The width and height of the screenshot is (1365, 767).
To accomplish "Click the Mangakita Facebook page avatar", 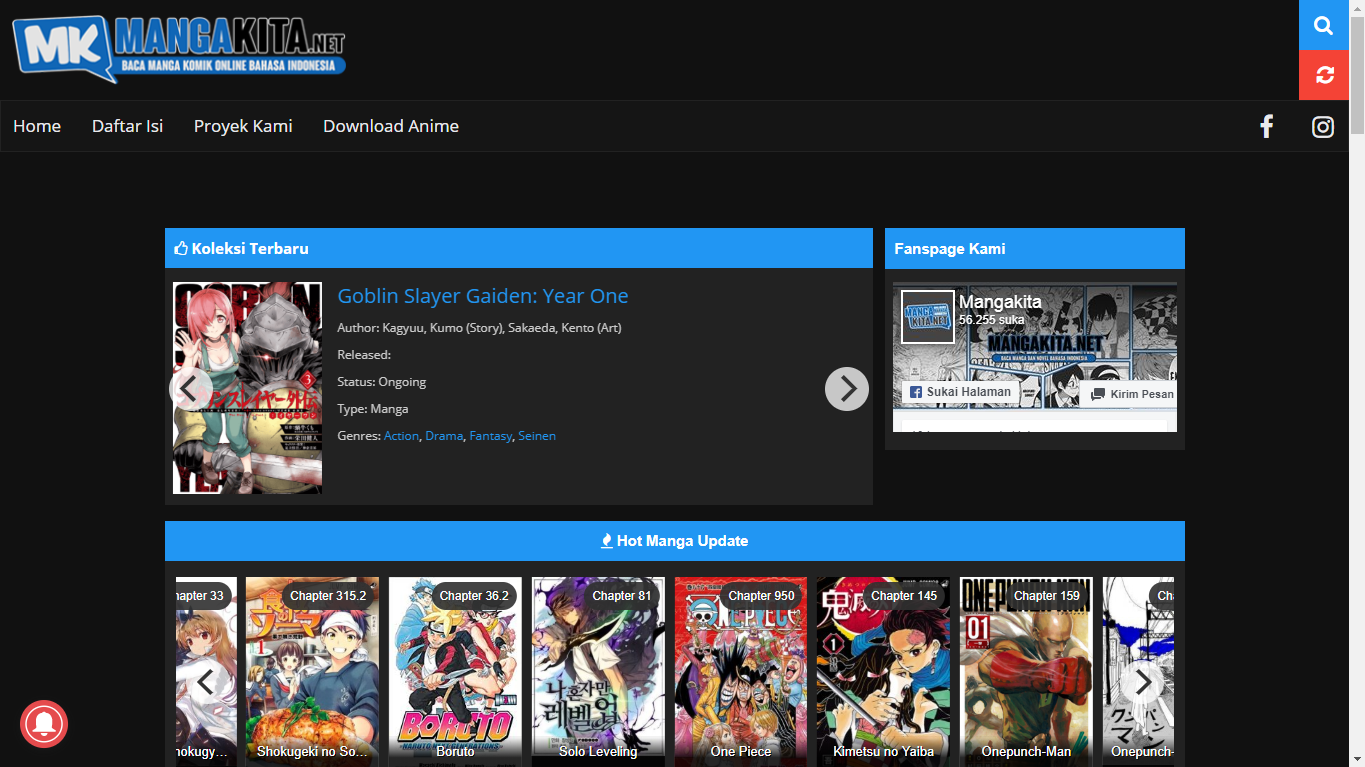I will [x=928, y=317].
